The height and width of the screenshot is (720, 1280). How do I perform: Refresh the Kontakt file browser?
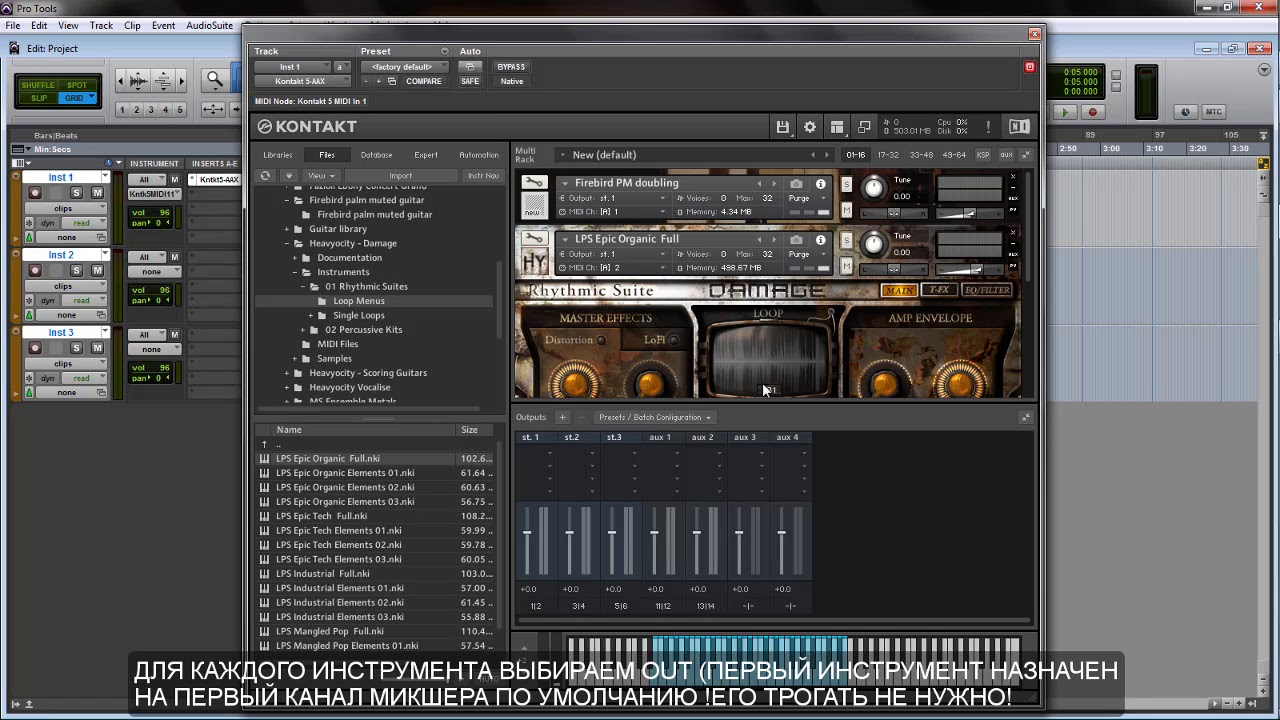click(x=265, y=175)
